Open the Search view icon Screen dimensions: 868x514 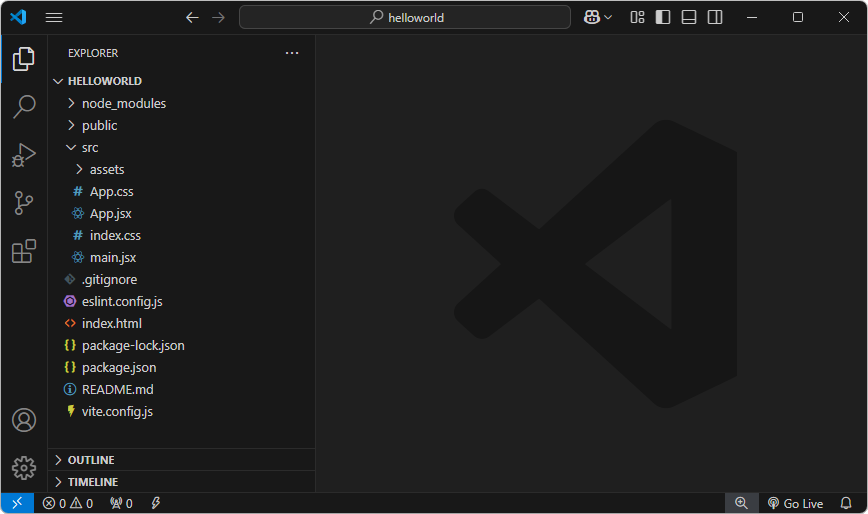click(24, 106)
